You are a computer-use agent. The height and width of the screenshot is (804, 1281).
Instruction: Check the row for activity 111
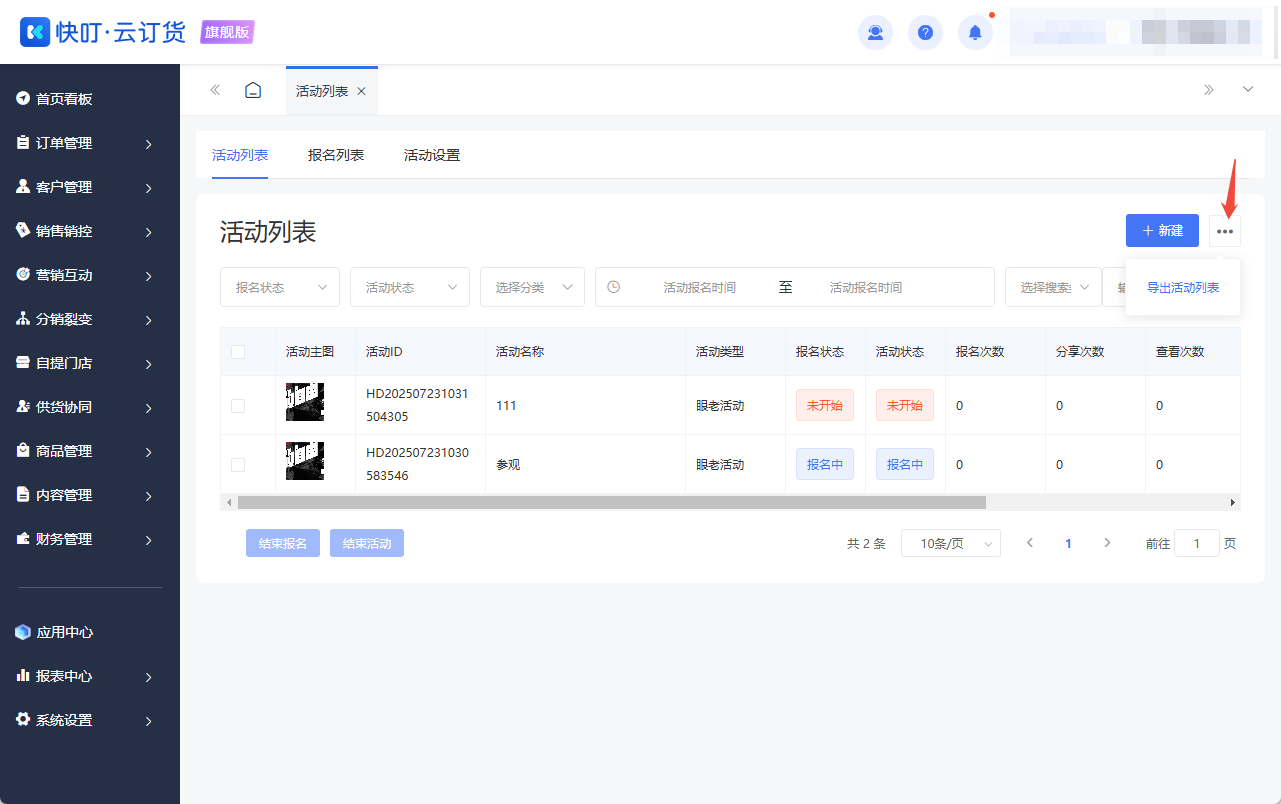238,406
